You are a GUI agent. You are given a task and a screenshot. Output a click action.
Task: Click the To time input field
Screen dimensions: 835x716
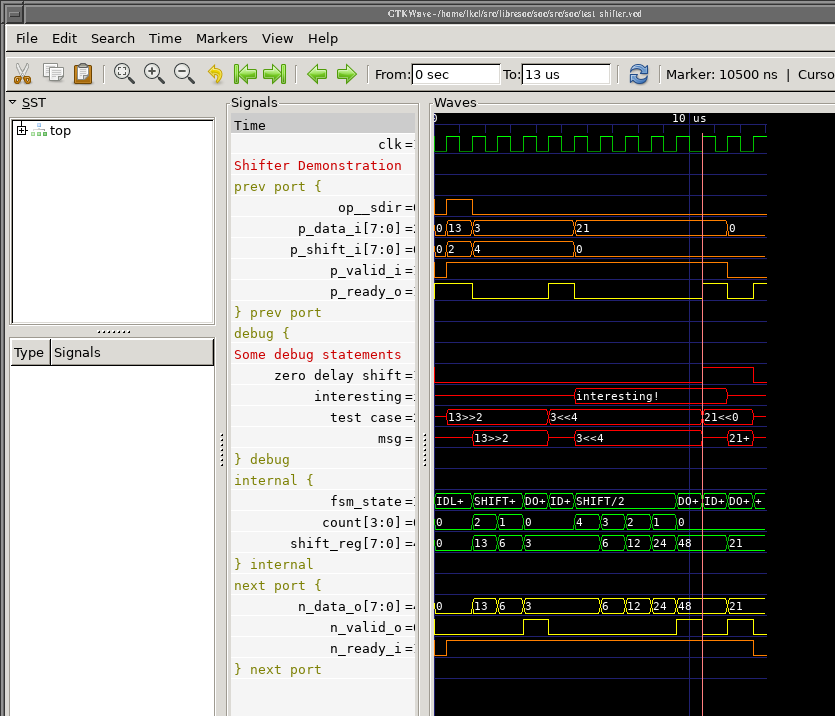tap(565, 75)
